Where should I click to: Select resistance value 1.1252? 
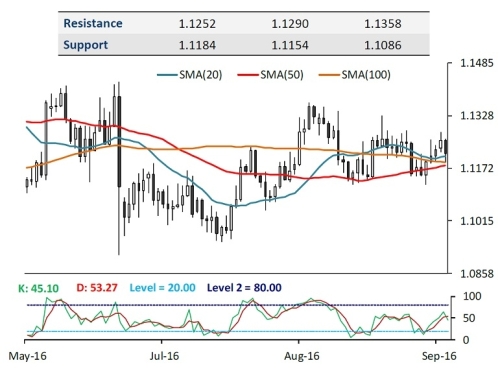(x=197, y=24)
